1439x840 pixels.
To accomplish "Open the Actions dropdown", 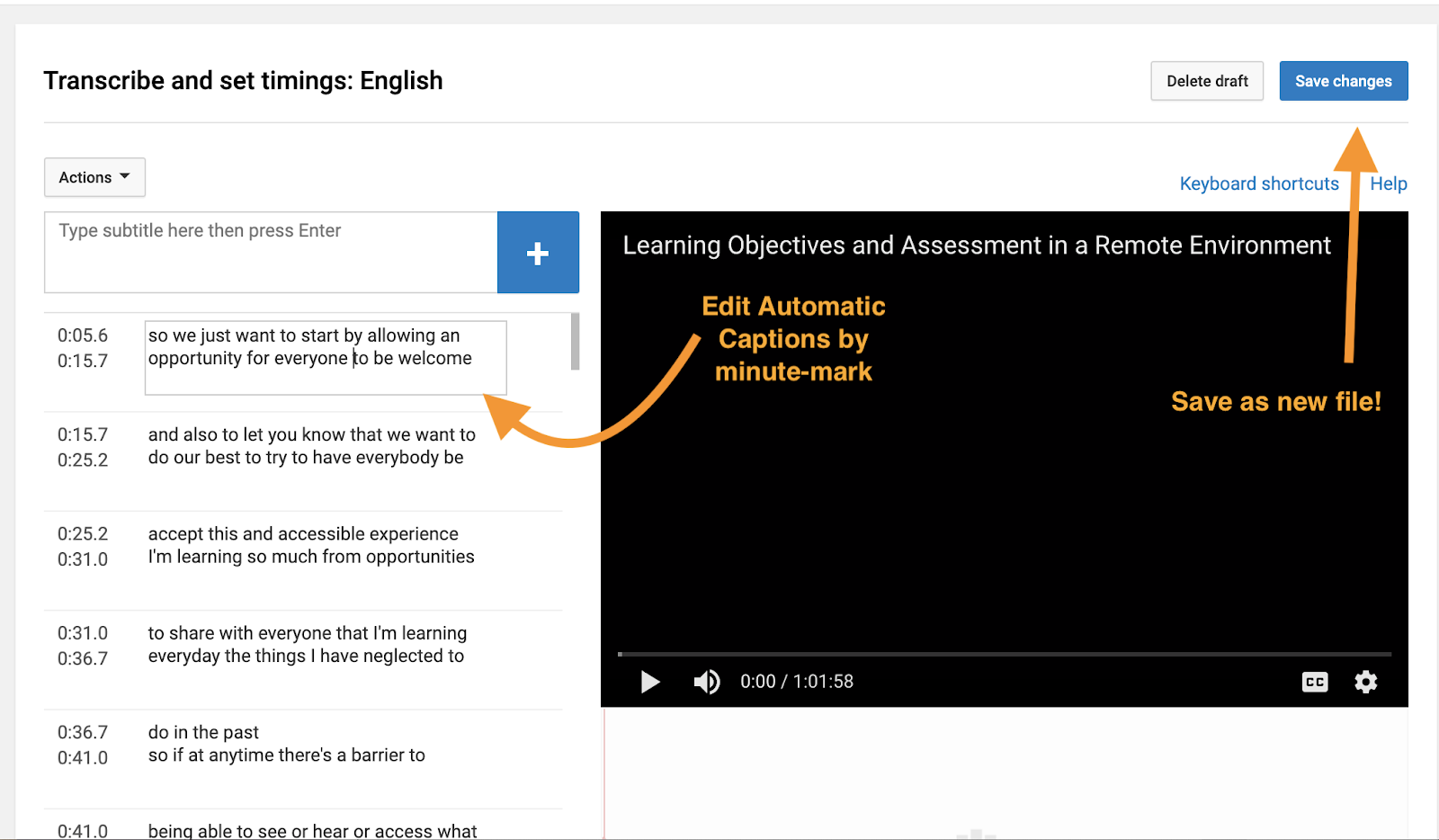I will coord(94,177).
